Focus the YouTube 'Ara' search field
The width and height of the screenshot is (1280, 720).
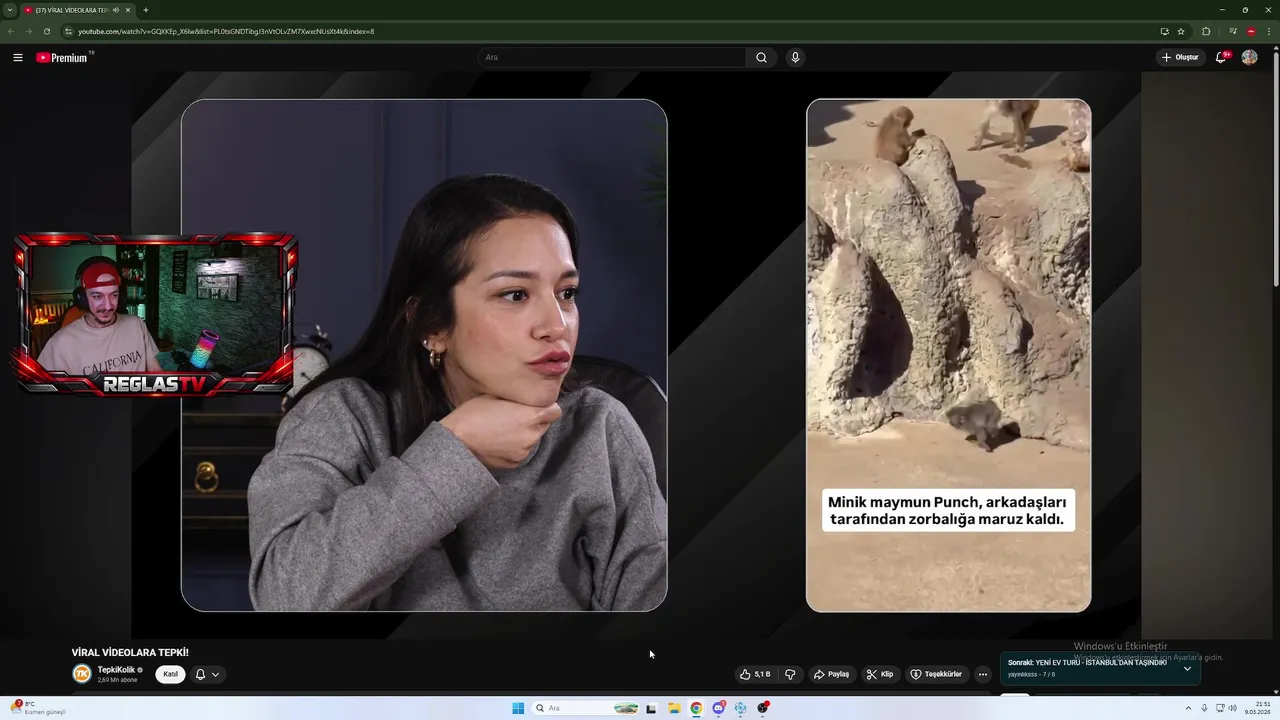(x=611, y=57)
